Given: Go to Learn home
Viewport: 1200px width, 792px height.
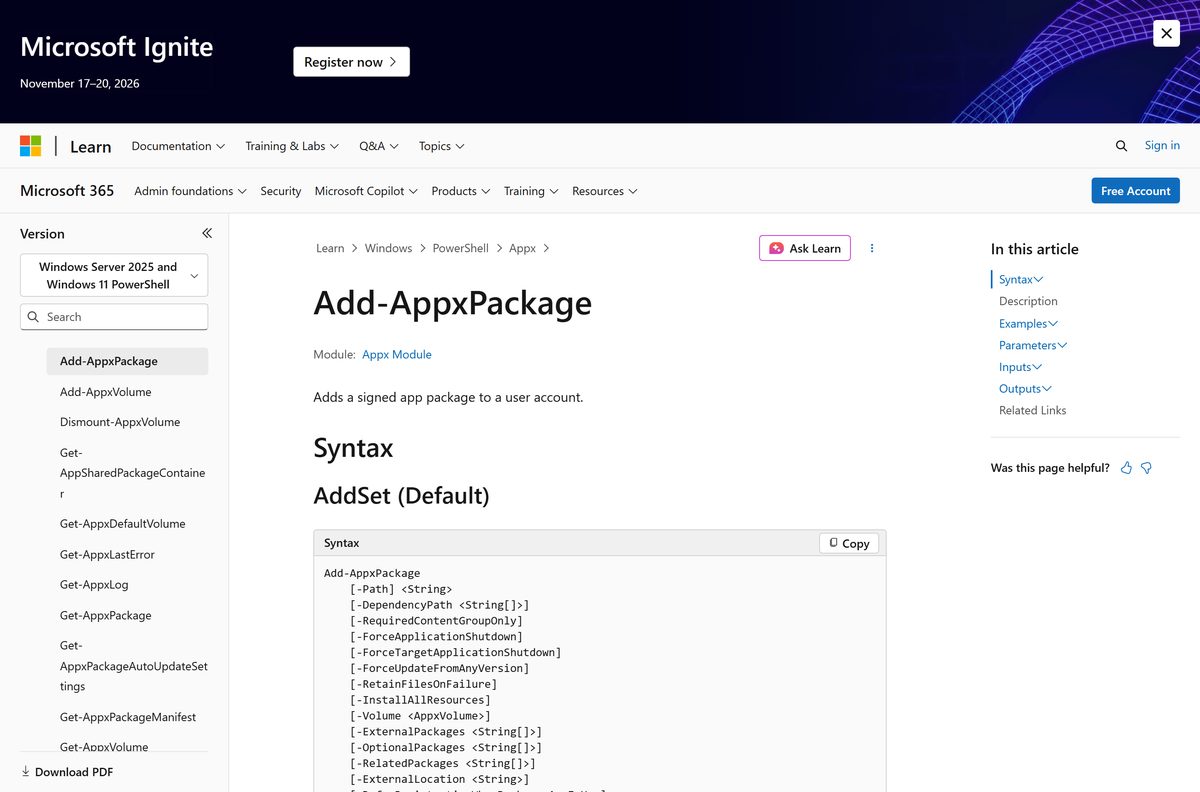Looking at the screenshot, I should coord(90,146).
